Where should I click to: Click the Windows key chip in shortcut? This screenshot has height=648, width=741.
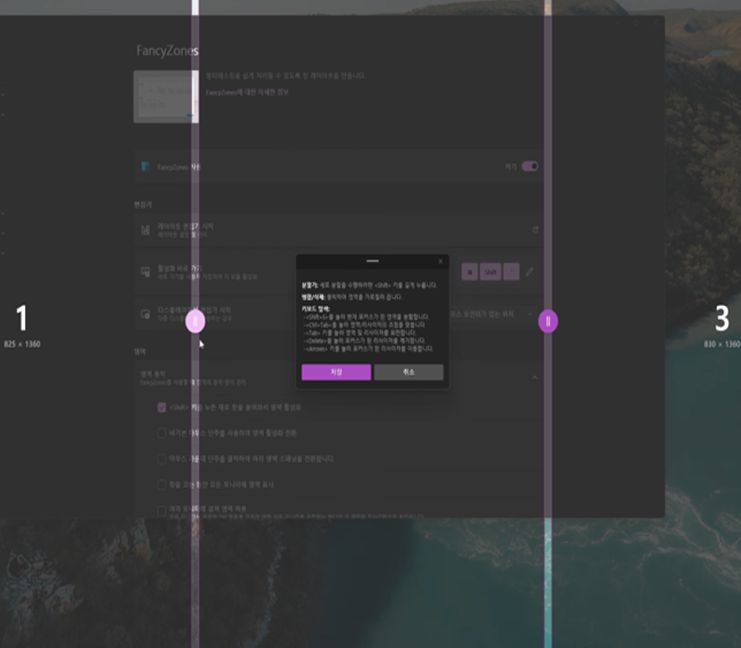pos(469,272)
